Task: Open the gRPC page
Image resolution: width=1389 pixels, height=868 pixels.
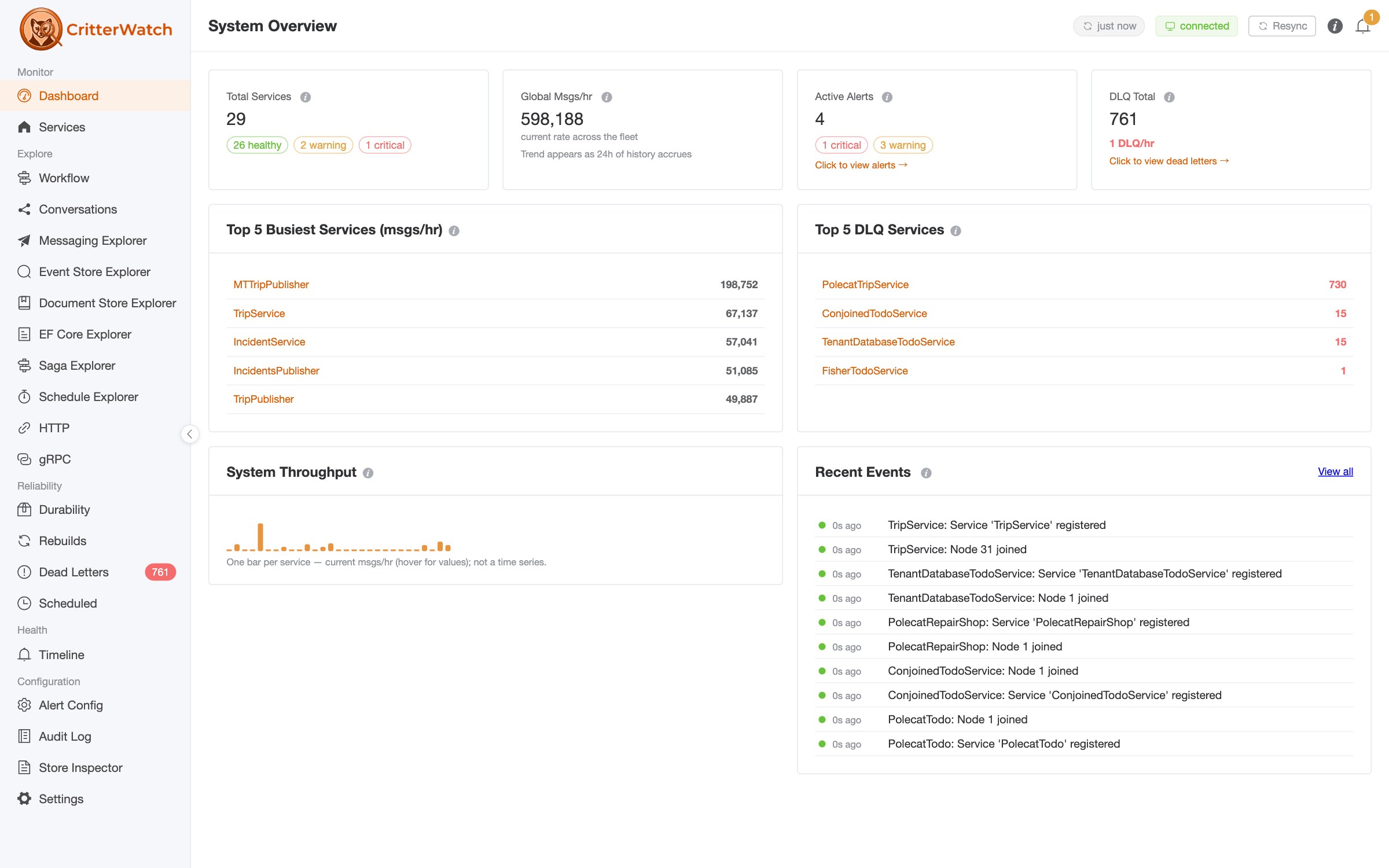Action: pos(95,459)
